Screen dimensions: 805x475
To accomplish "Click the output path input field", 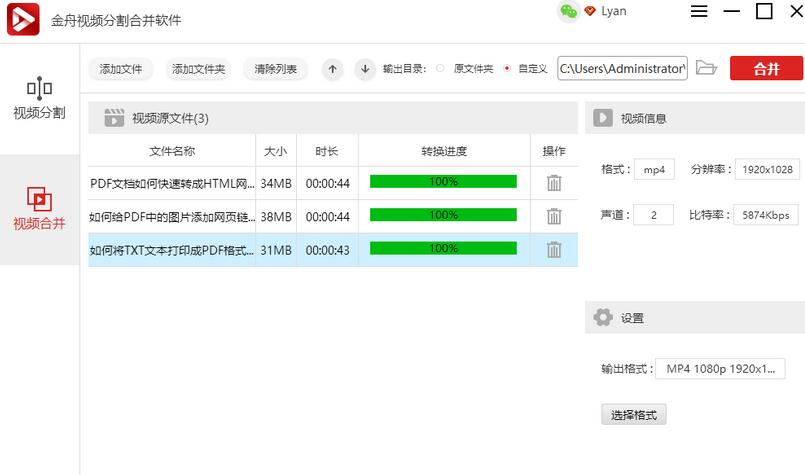I will 622,68.
